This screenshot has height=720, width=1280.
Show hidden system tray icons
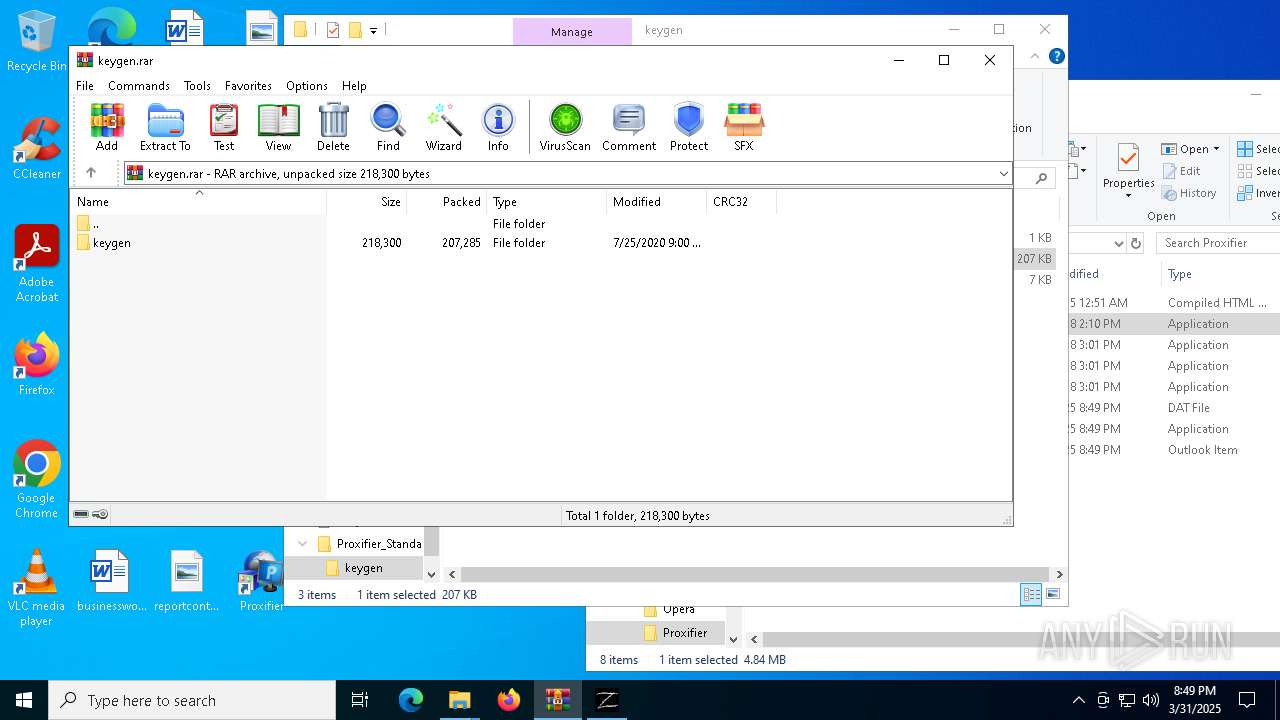(x=1078, y=700)
